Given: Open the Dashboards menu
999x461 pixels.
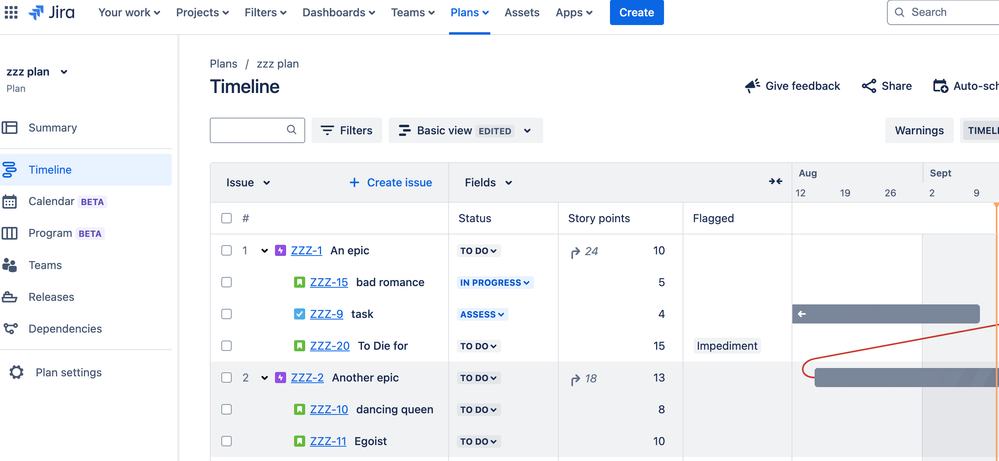Looking at the screenshot, I should tap(338, 13).
